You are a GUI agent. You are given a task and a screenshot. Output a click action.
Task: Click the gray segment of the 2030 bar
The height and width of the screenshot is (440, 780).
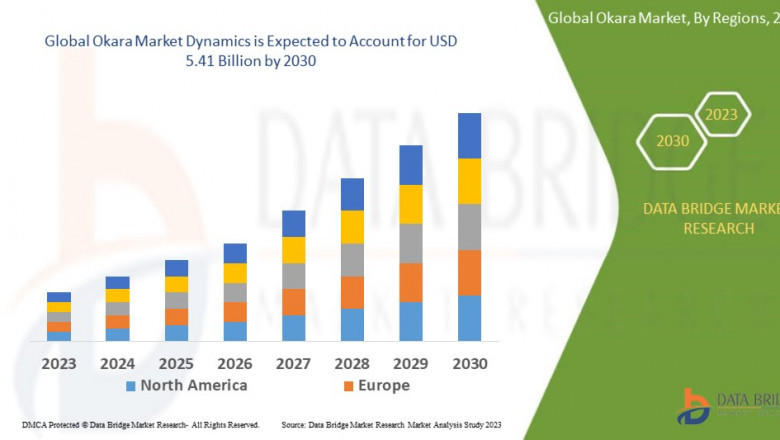tap(470, 227)
